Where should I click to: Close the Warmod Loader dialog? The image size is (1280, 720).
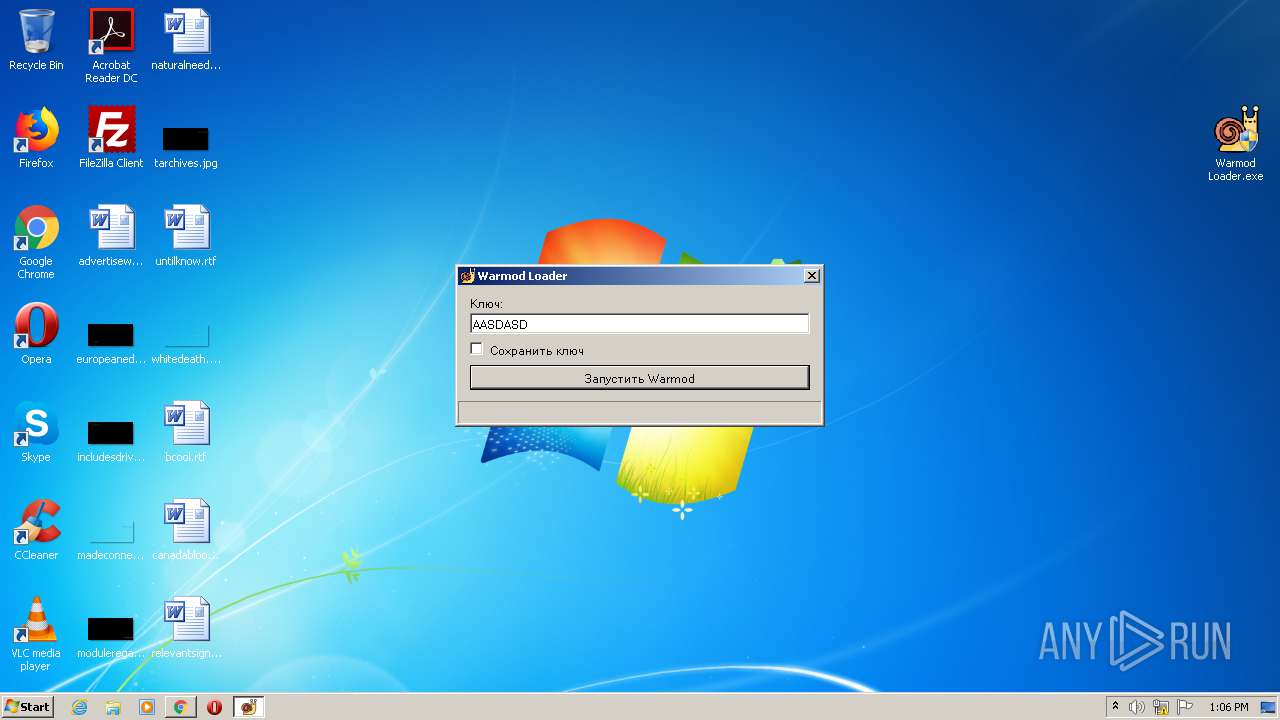[x=812, y=276]
